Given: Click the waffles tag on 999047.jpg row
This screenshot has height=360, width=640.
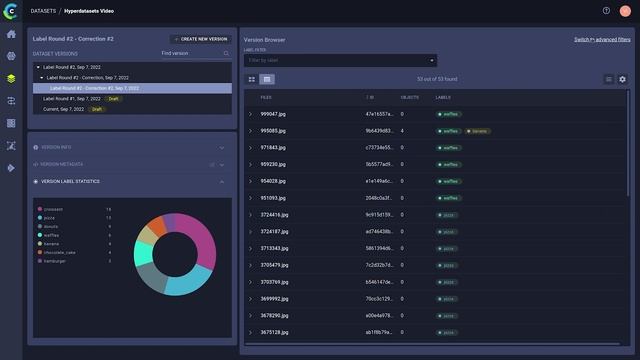Looking at the screenshot, I should 448,114.
